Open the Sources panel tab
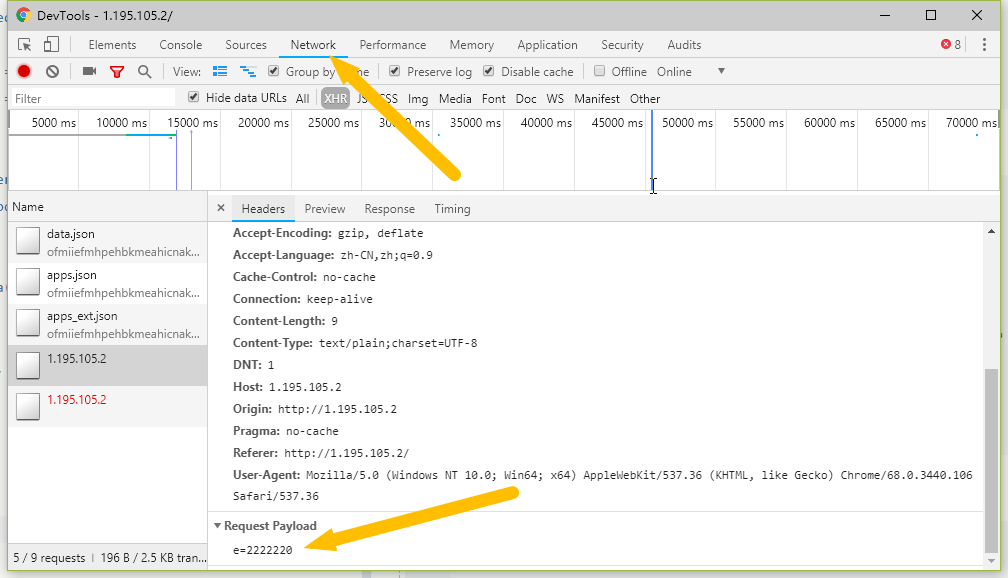Screen dimensions: 1008x578 (x=246, y=44)
